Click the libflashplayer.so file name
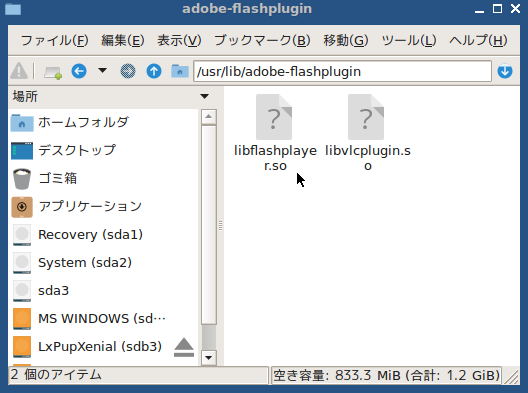Screen dimensions: 528x393 [275, 158]
